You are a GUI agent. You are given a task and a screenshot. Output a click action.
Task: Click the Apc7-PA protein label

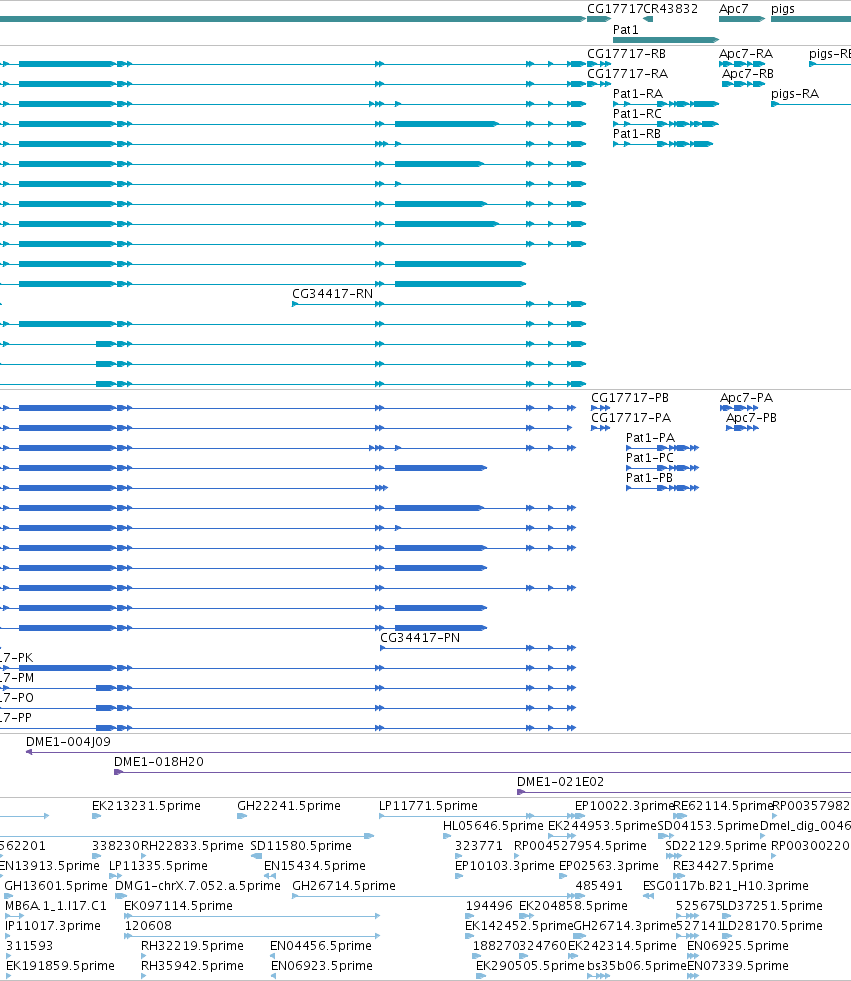[747, 398]
